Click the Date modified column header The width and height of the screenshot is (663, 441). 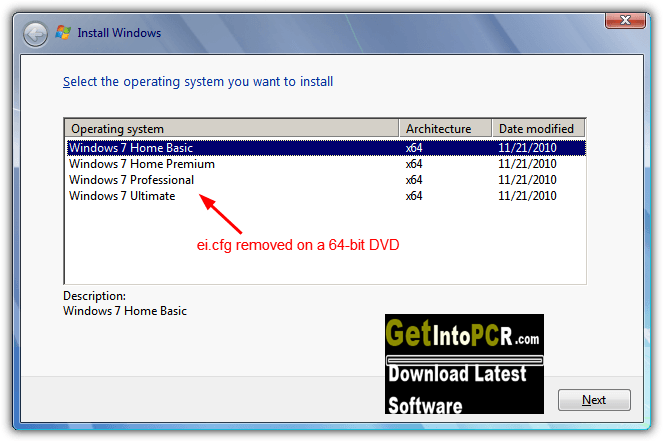(x=538, y=129)
